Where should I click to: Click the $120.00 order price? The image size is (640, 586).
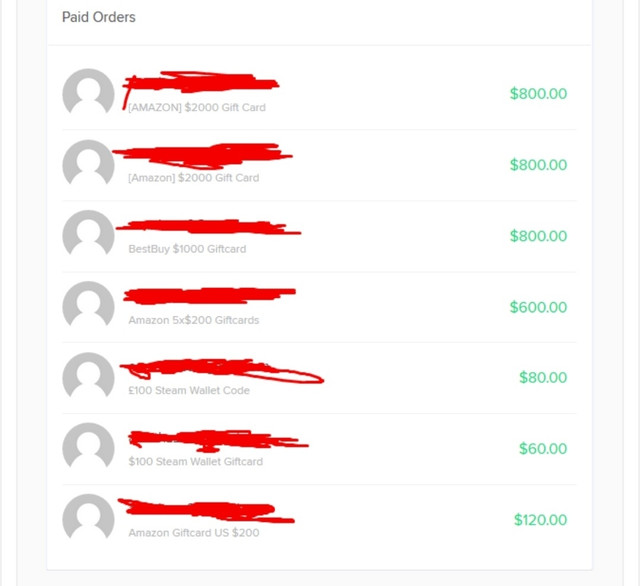pos(540,519)
